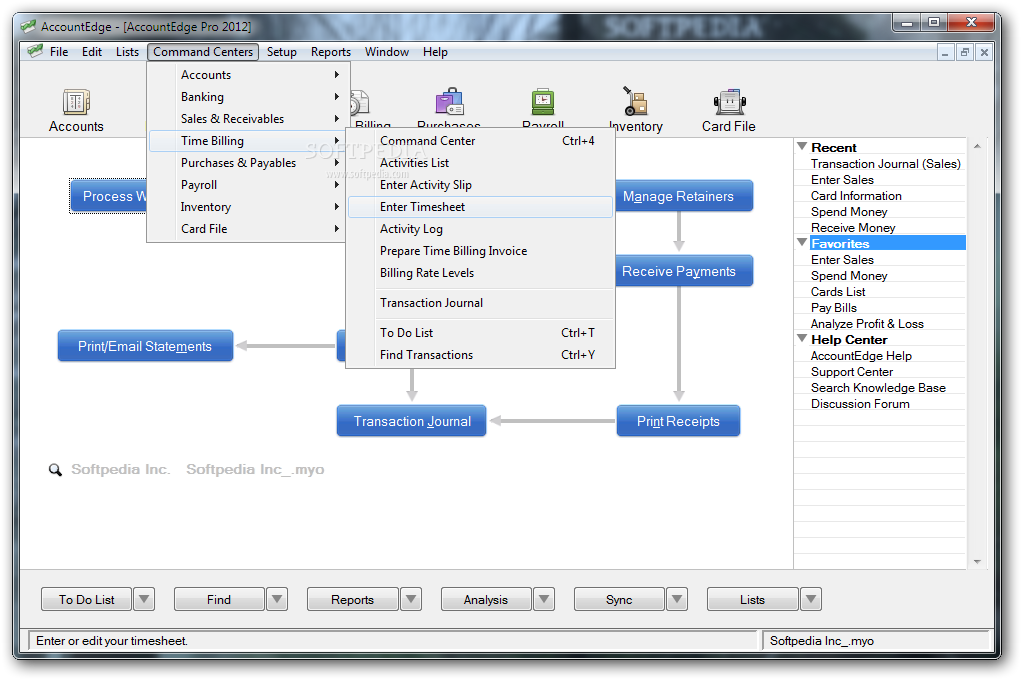The width and height of the screenshot is (1022, 680).
Task: Open the Accounts command center icon
Action: tap(76, 111)
